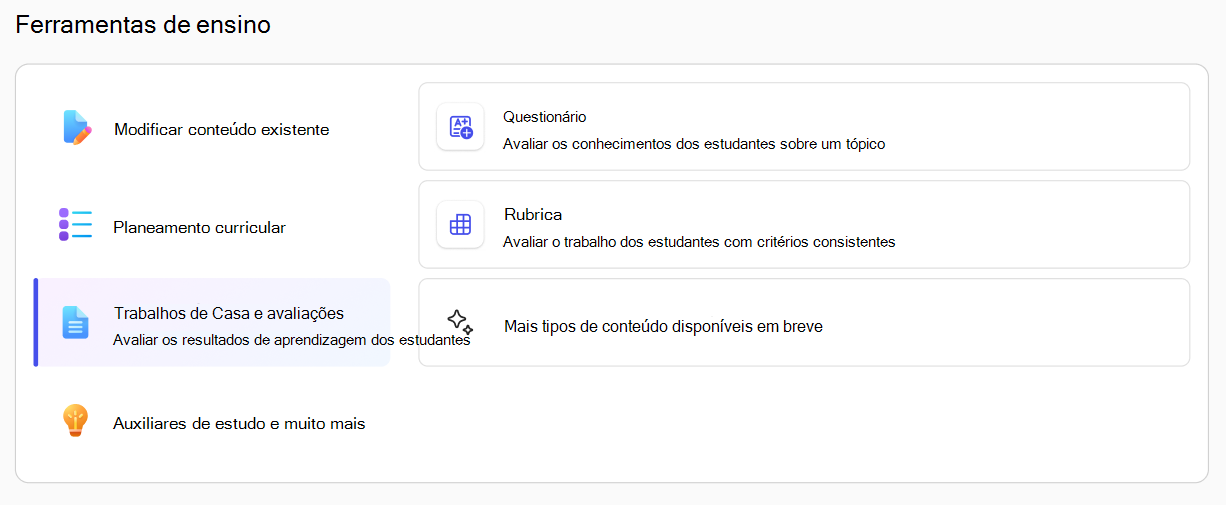Open Auxiliares de estudo e muito mais

212,423
